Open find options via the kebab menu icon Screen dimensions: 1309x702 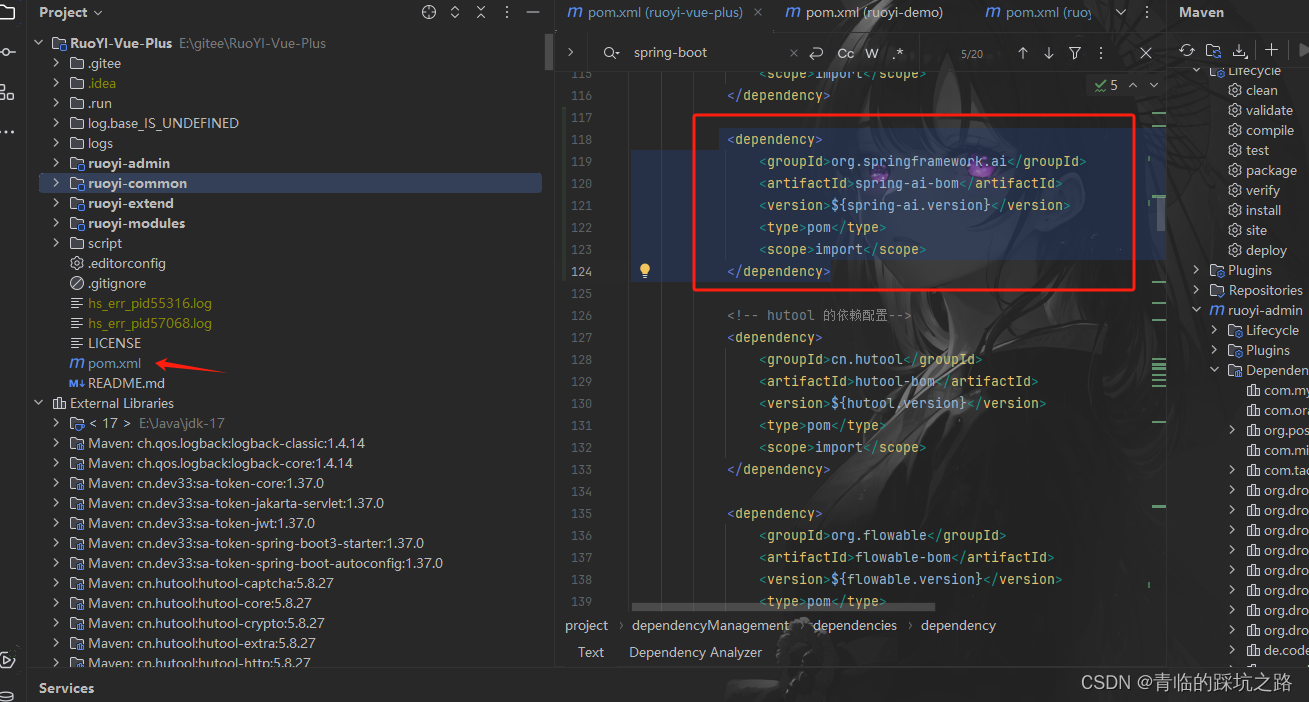tap(1100, 52)
